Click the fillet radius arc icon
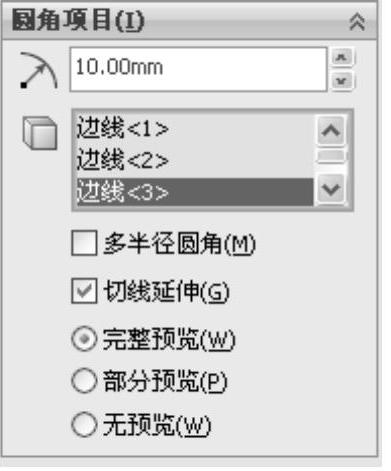The width and height of the screenshot is (391, 471). point(38,70)
